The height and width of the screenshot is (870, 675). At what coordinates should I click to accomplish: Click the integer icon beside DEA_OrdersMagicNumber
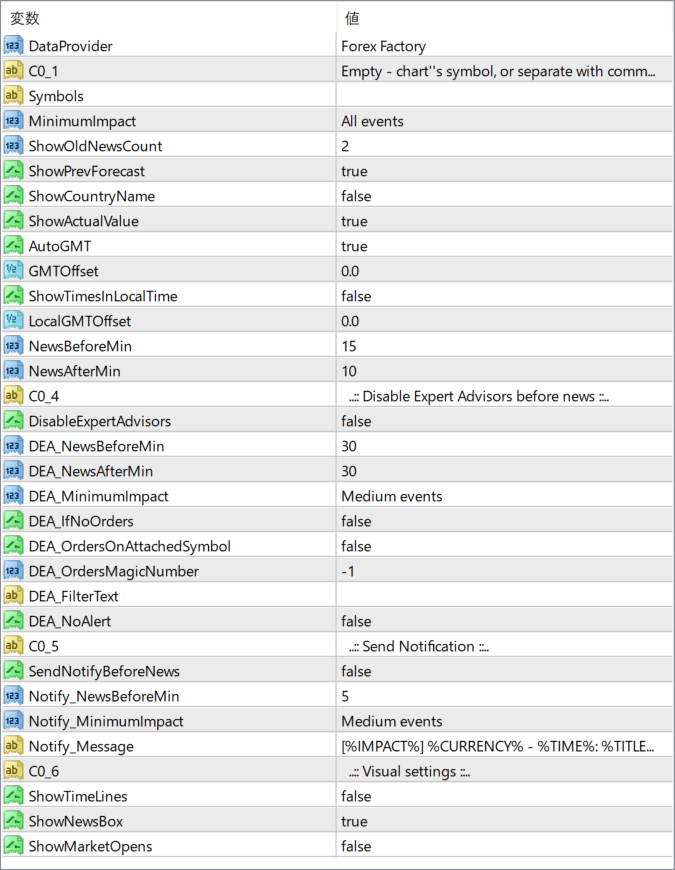13,571
